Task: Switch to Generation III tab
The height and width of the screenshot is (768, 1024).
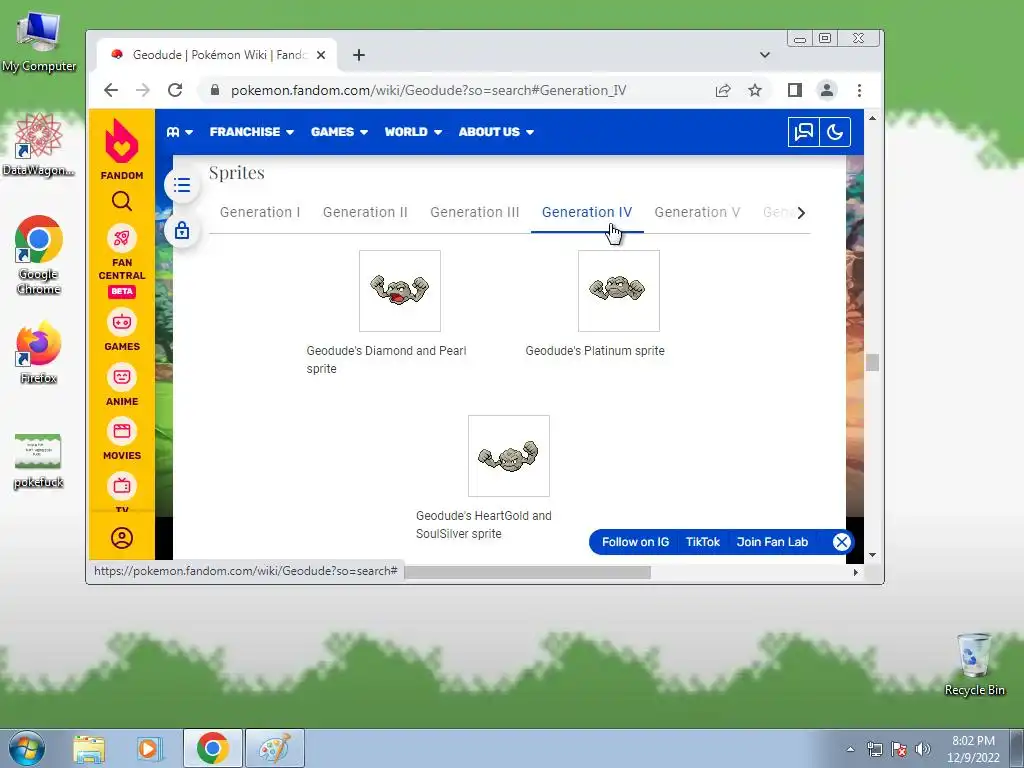Action: tap(475, 212)
